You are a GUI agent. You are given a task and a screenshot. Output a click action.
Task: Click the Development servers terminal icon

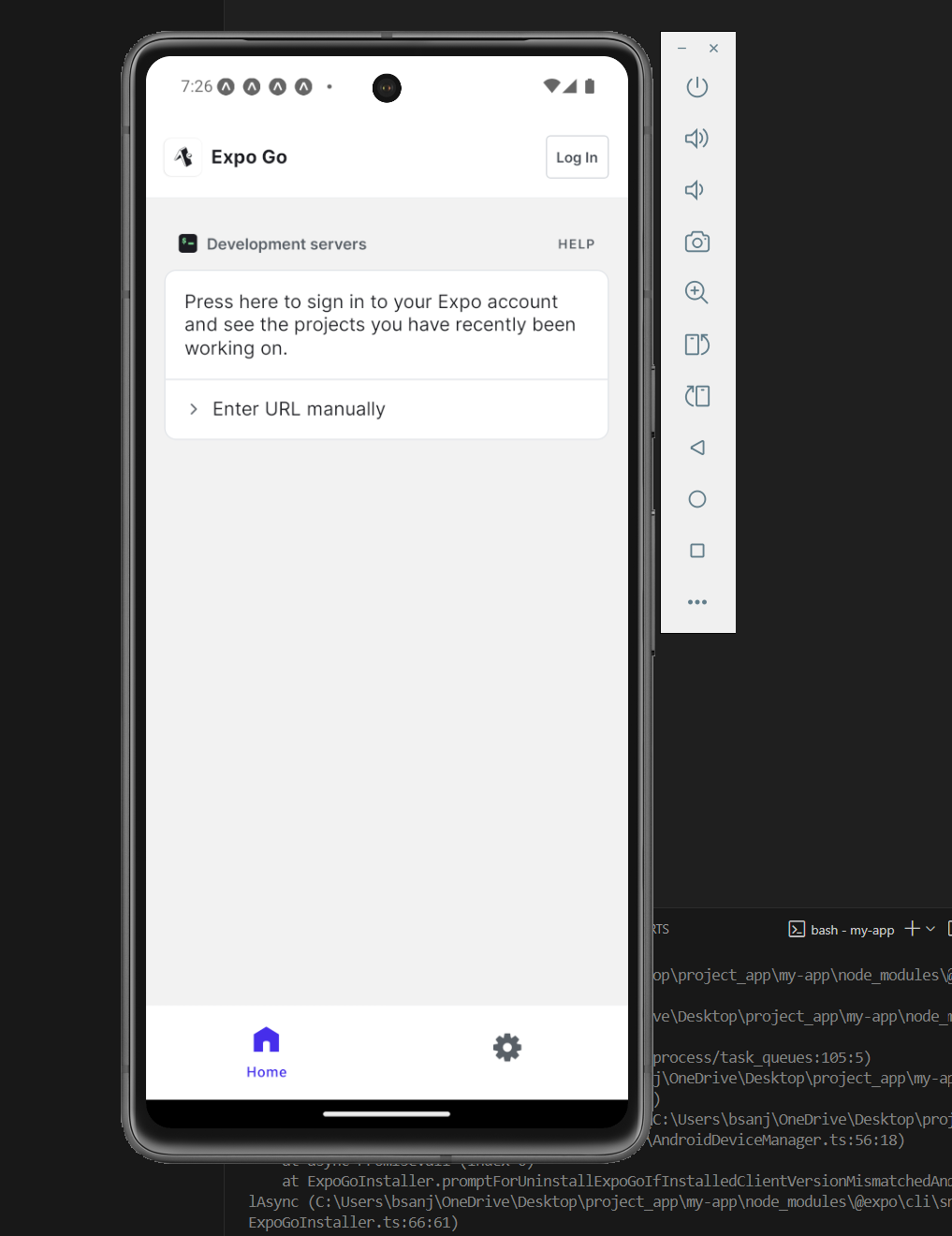(x=188, y=243)
